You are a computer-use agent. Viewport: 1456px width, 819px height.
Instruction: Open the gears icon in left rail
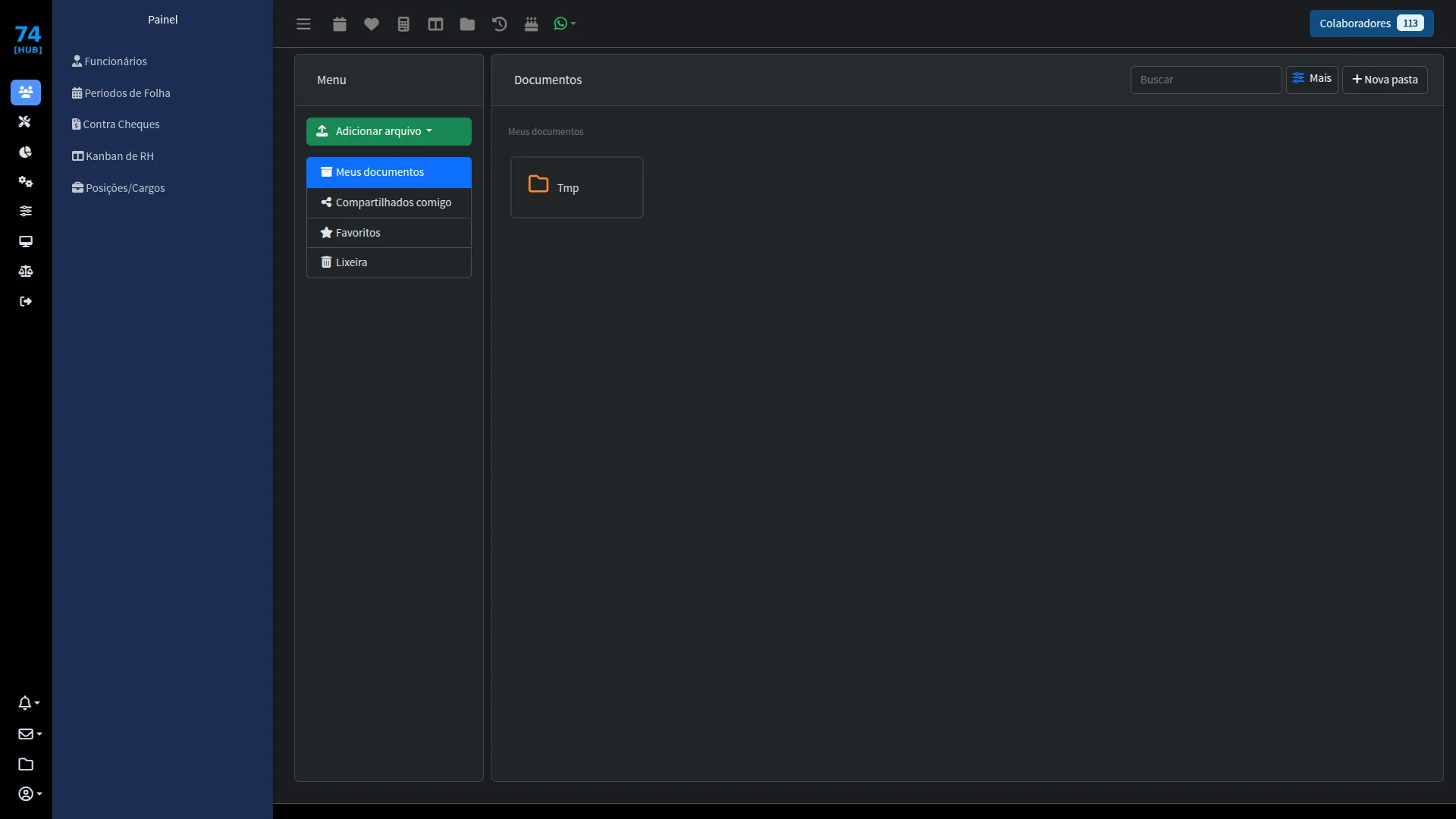25,181
